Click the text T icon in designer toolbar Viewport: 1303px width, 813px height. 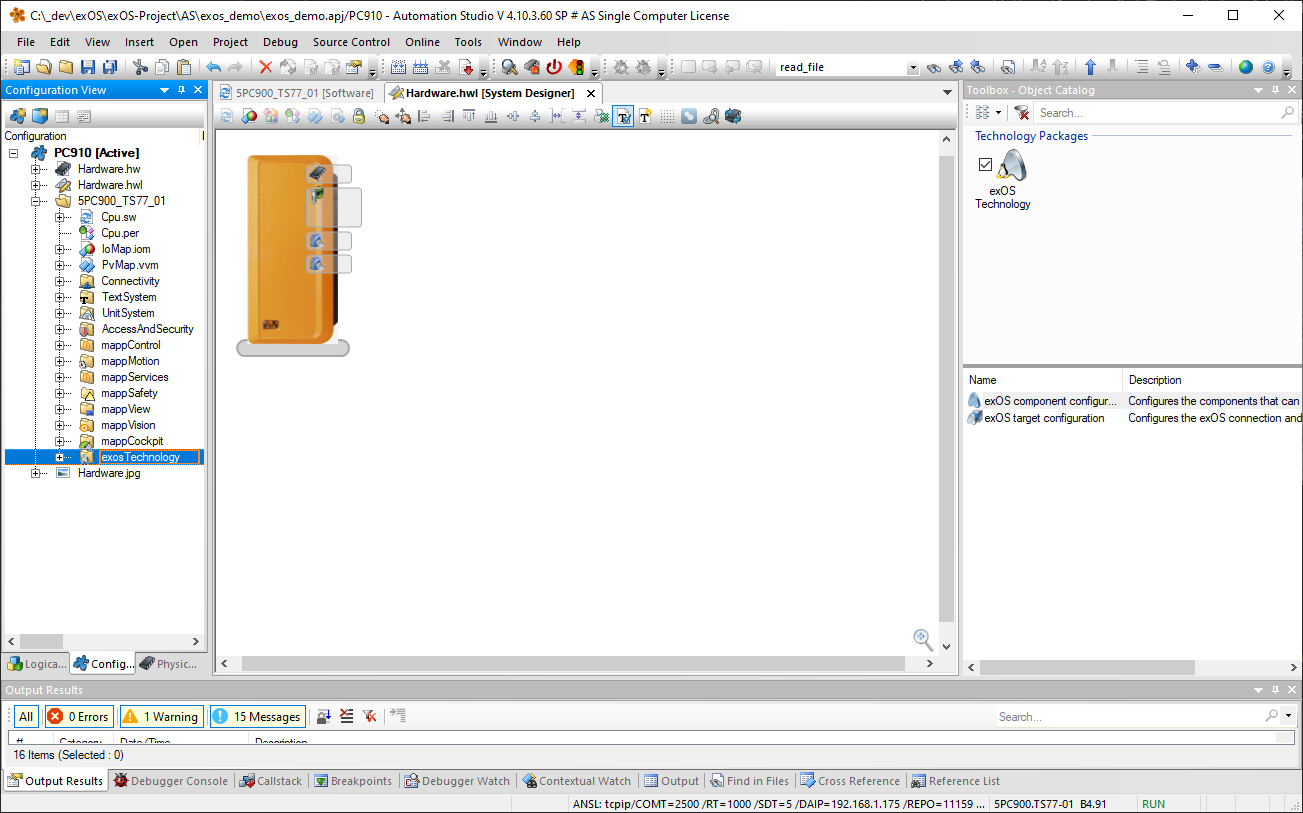point(645,116)
